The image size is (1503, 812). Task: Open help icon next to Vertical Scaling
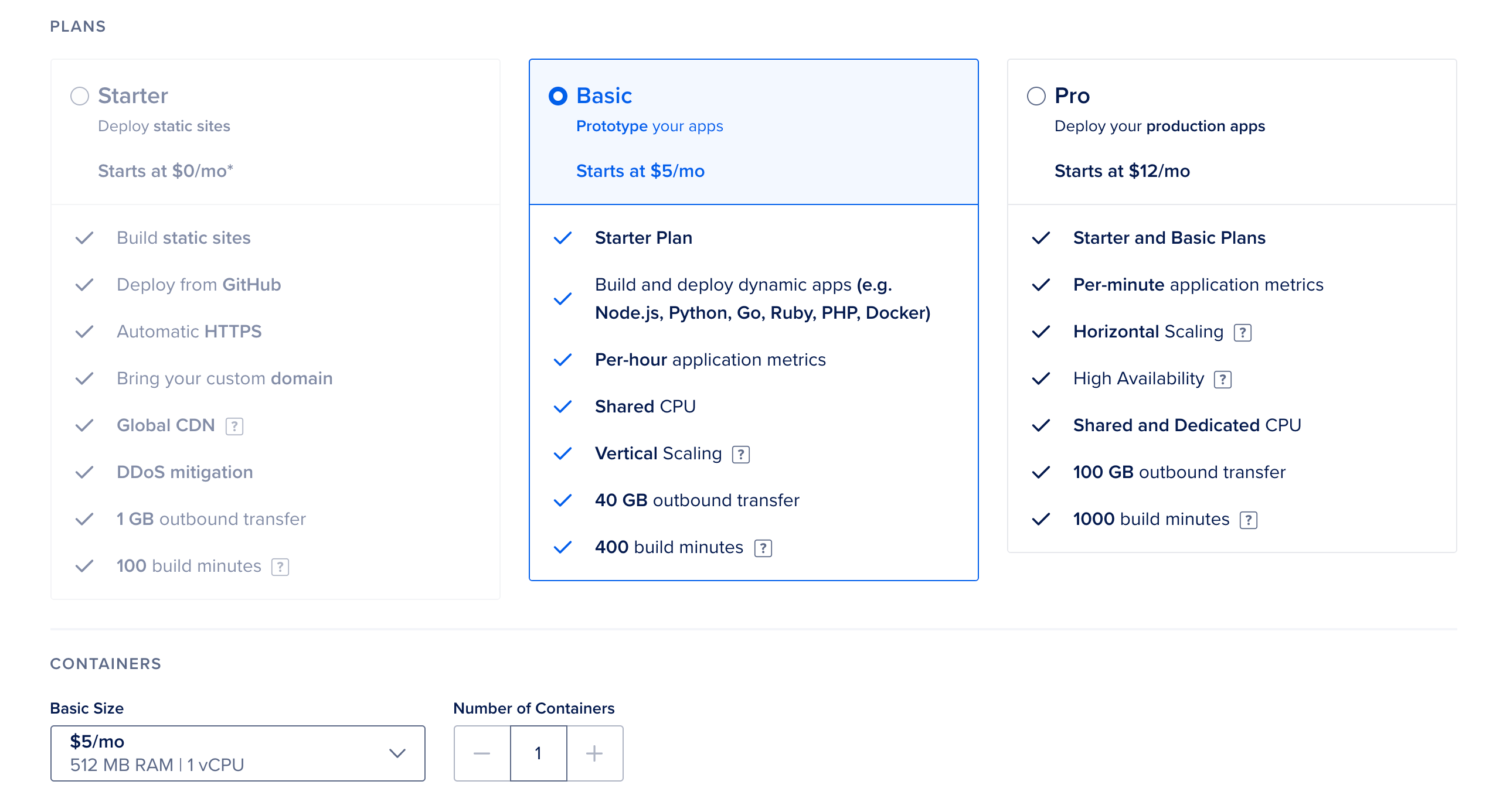741,454
